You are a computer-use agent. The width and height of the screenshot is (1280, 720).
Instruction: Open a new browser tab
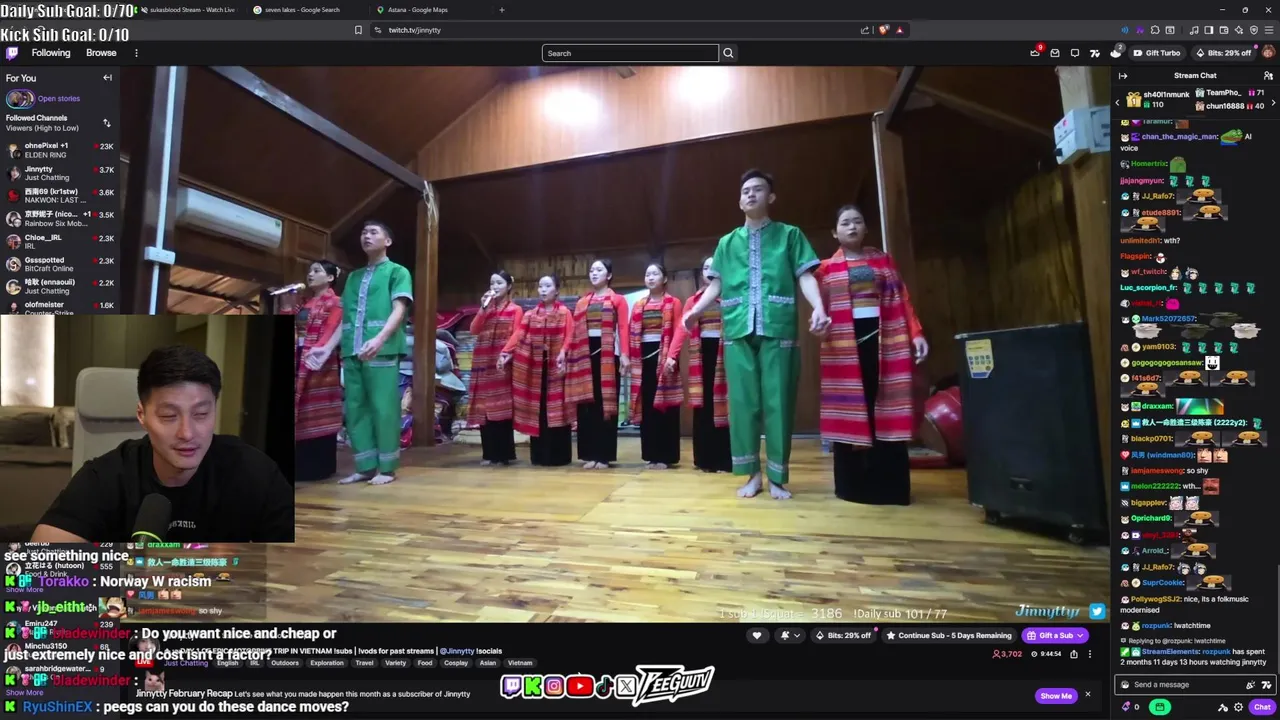pos(502,10)
